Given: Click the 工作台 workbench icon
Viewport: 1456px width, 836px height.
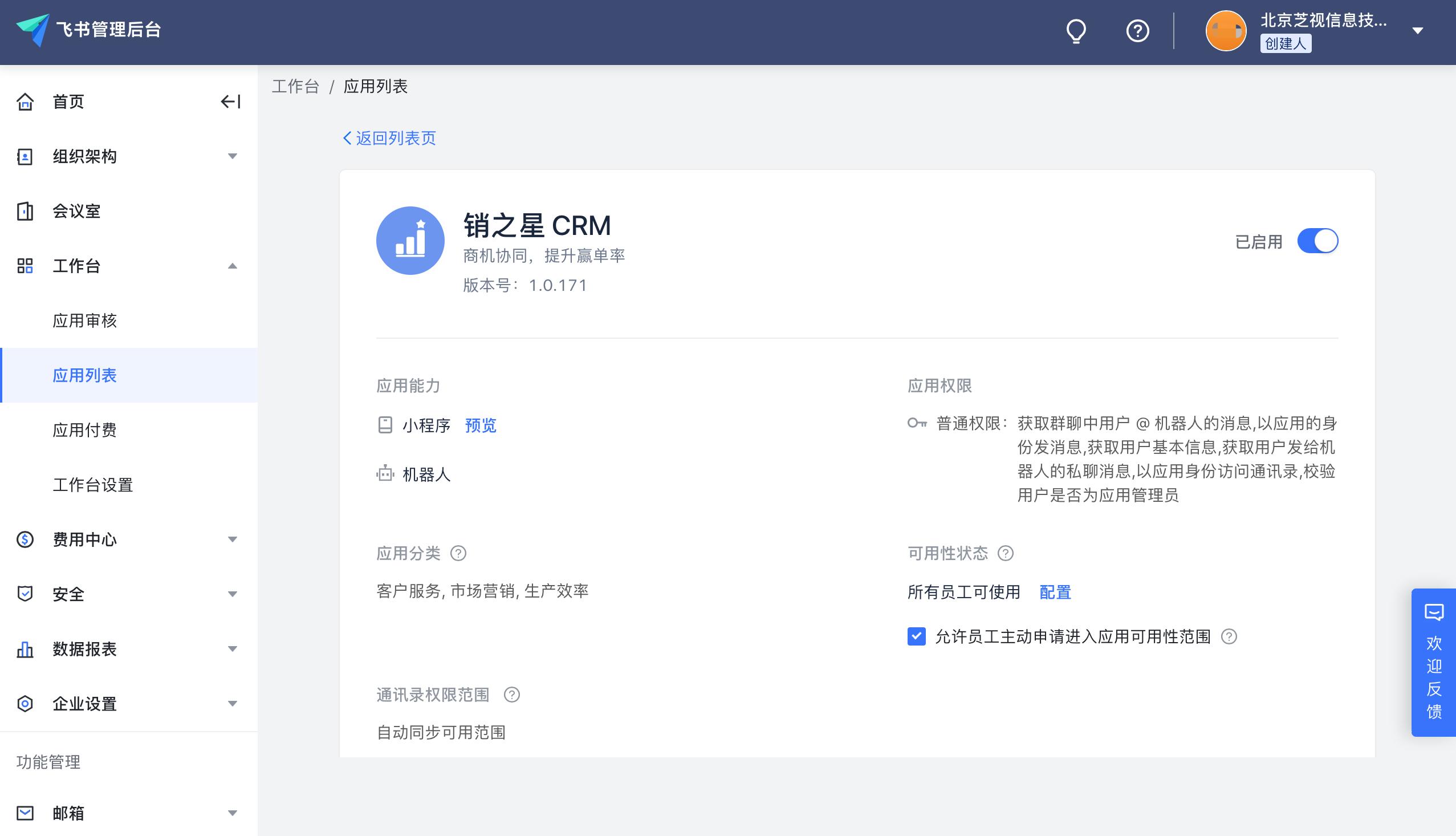Looking at the screenshot, I should 24,266.
